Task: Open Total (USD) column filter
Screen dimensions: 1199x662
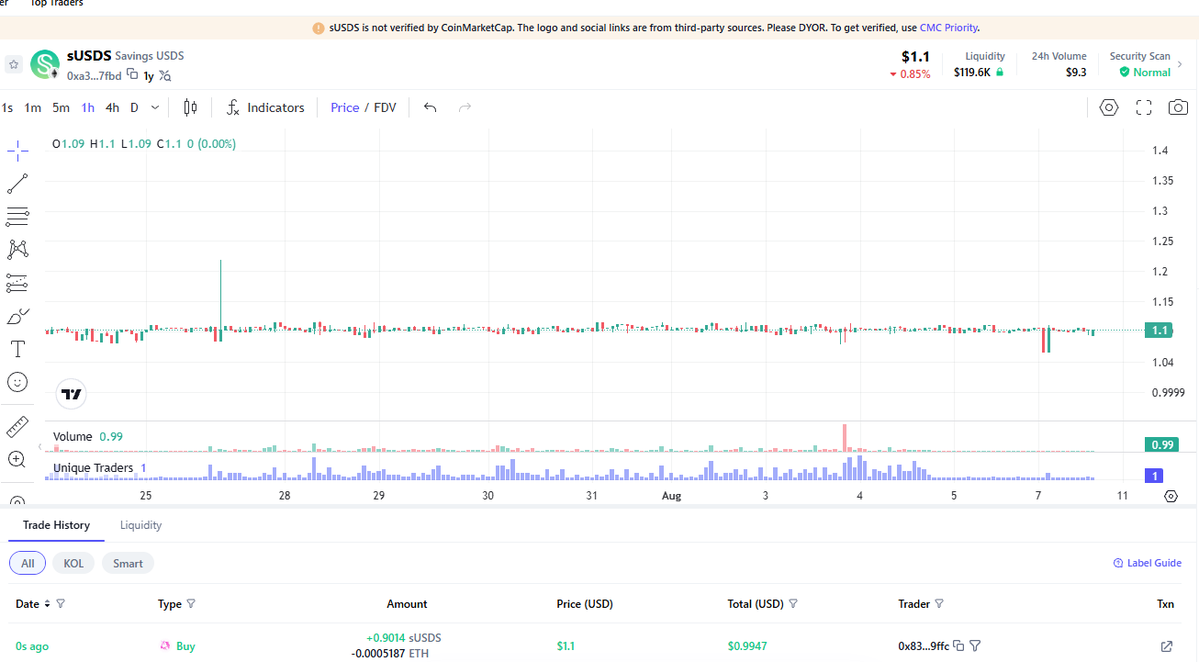Action: click(793, 604)
